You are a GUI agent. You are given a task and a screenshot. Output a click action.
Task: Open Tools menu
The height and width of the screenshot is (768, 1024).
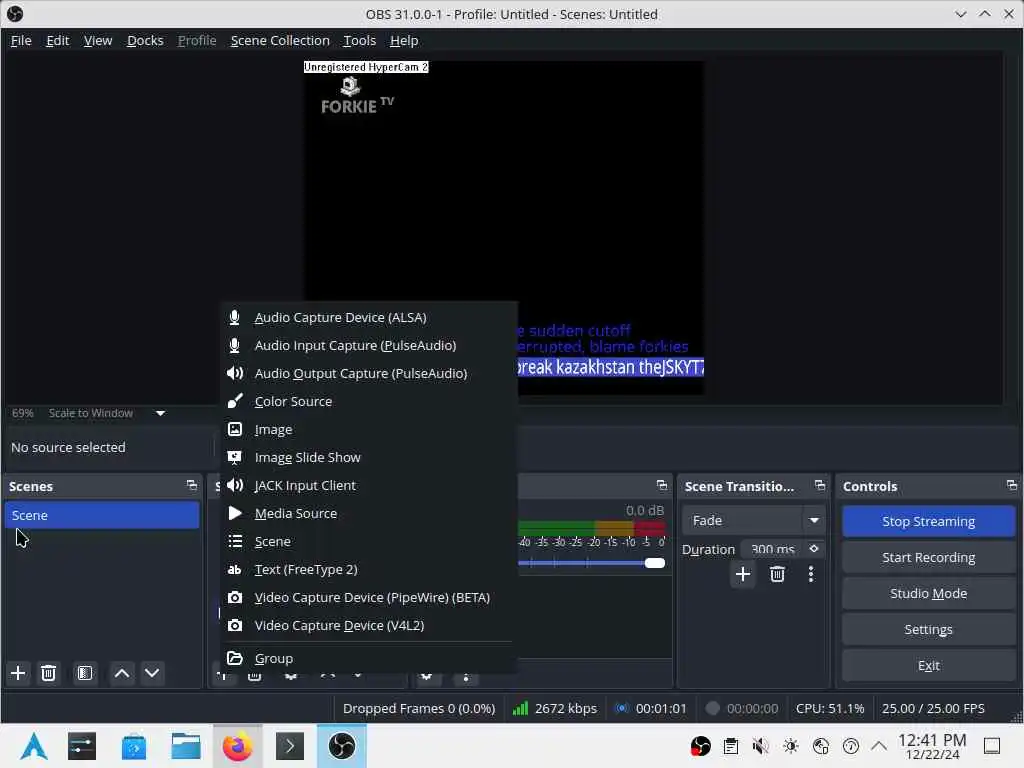tap(360, 40)
